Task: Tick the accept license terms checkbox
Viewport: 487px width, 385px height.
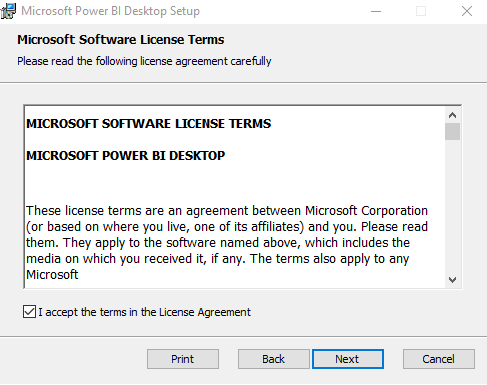Action: (x=29, y=312)
